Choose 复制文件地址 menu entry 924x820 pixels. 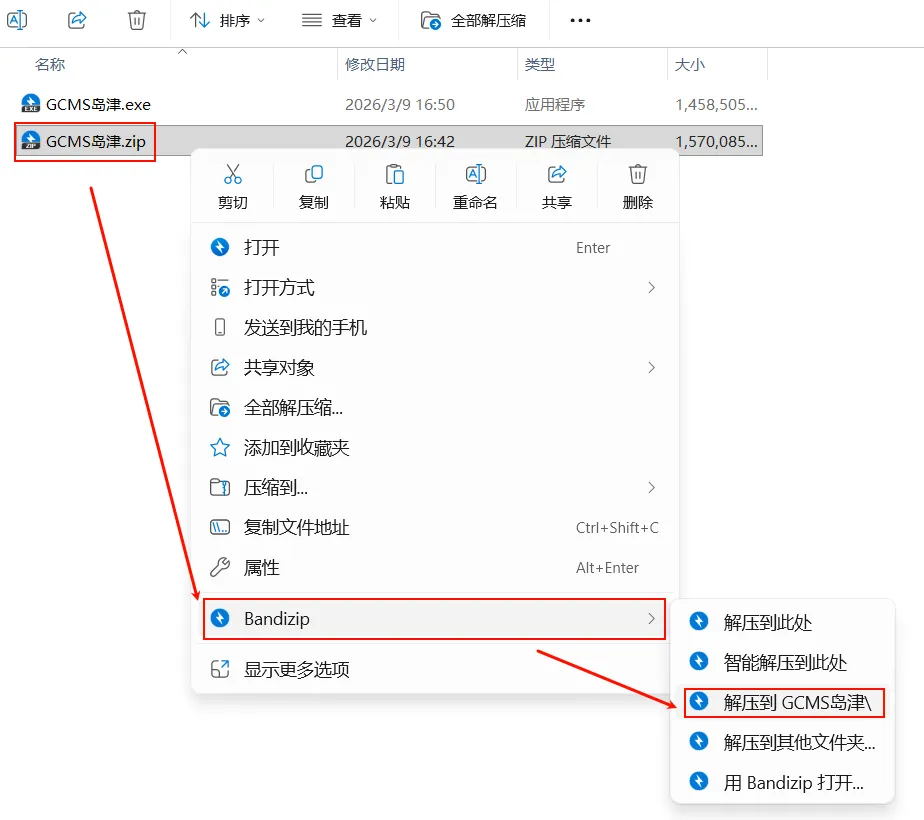pos(435,528)
